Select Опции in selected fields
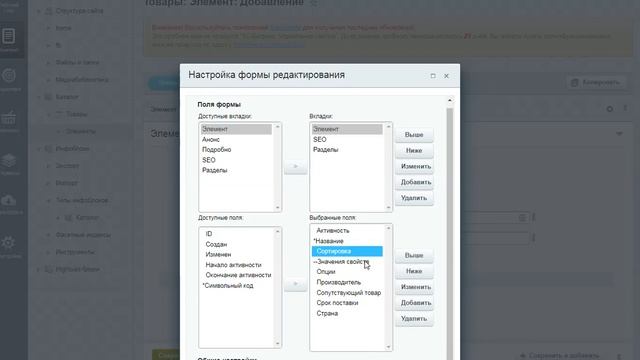640x360 pixels. [347, 272]
